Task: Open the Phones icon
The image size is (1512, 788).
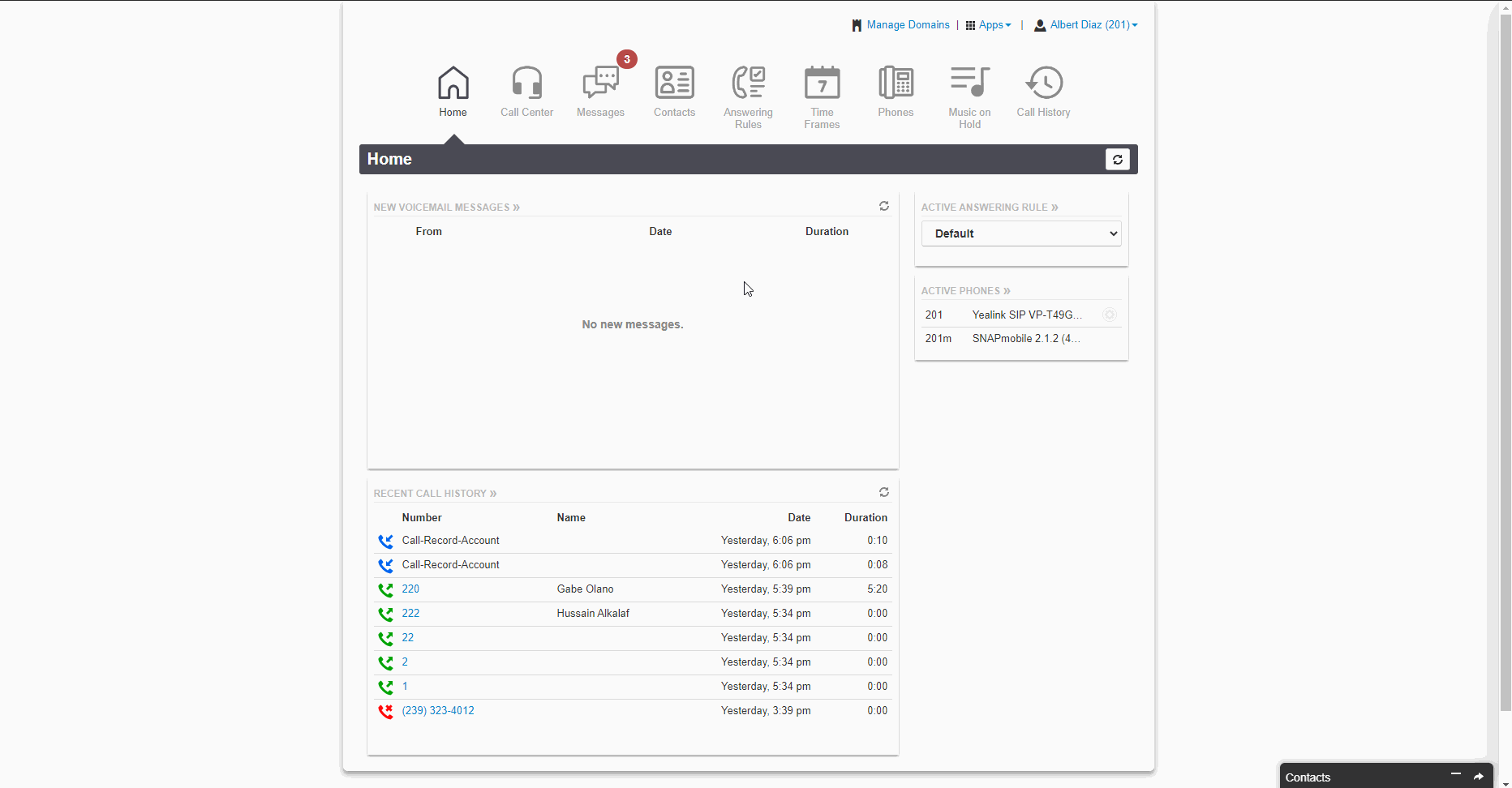Action: pos(896,83)
